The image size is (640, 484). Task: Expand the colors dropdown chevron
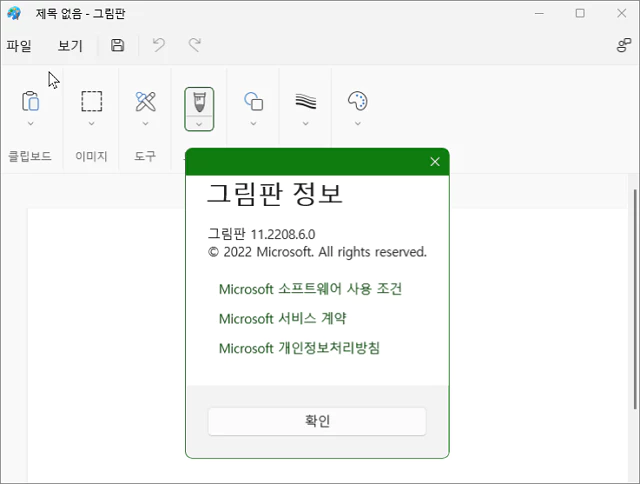(x=358, y=123)
